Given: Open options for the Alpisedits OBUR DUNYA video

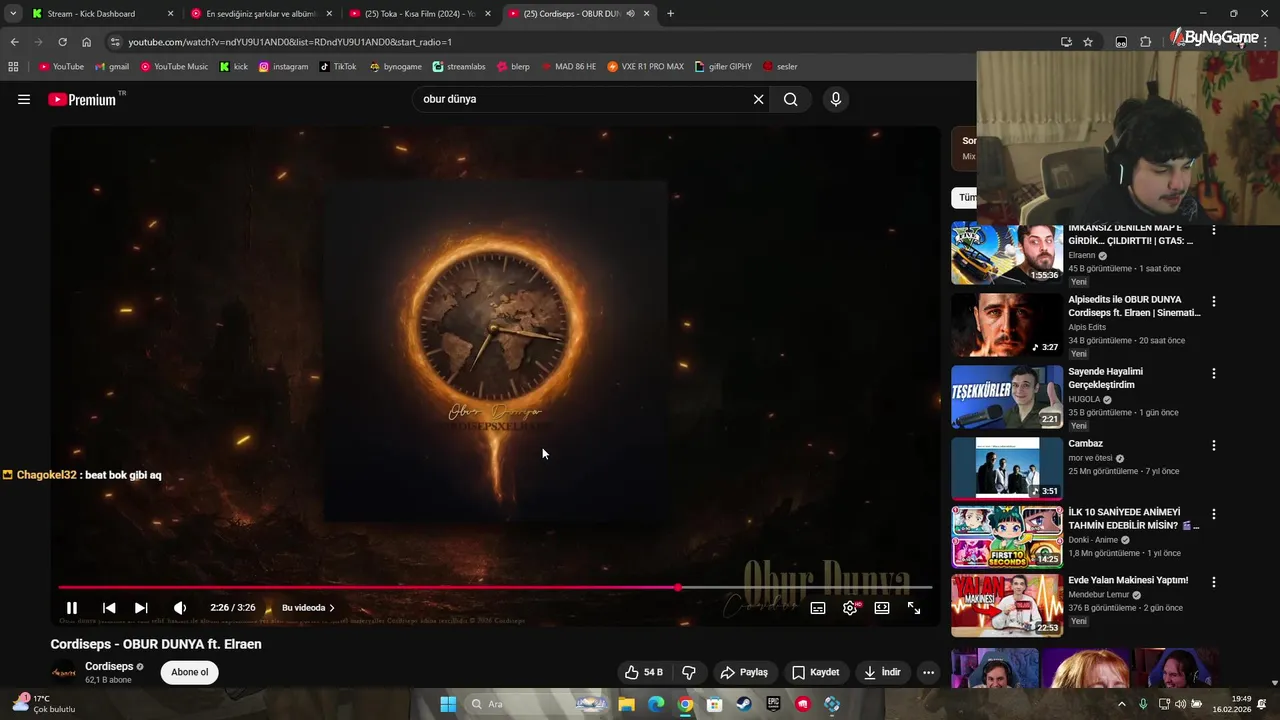Looking at the screenshot, I should [1214, 301].
